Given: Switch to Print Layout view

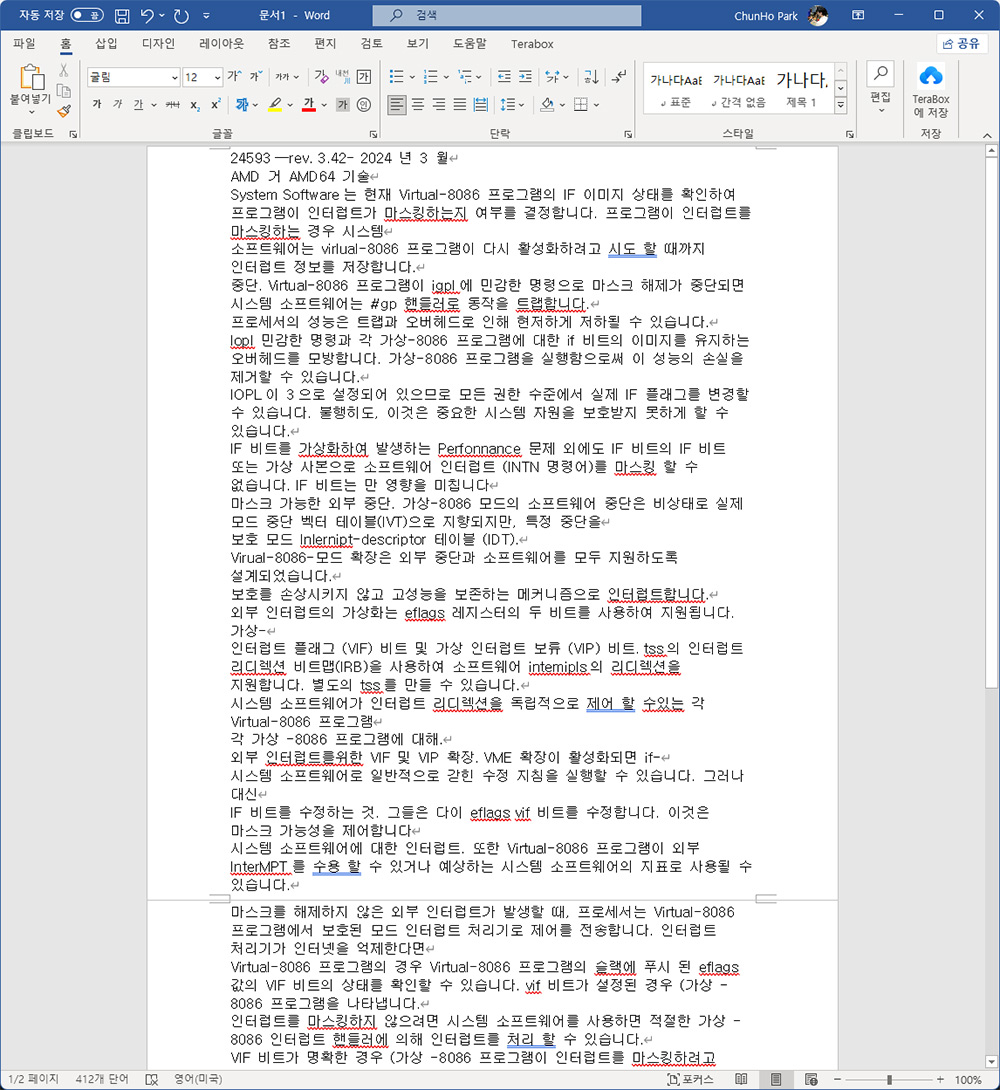Looking at the screenshot, I should [x=776, y=1079].
